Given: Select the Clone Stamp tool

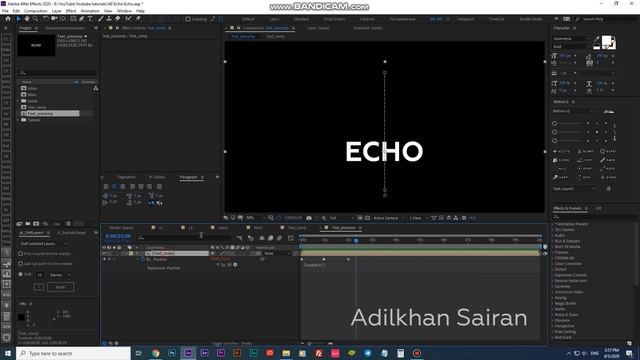Looking at the screenshot, I should [109, 19].
